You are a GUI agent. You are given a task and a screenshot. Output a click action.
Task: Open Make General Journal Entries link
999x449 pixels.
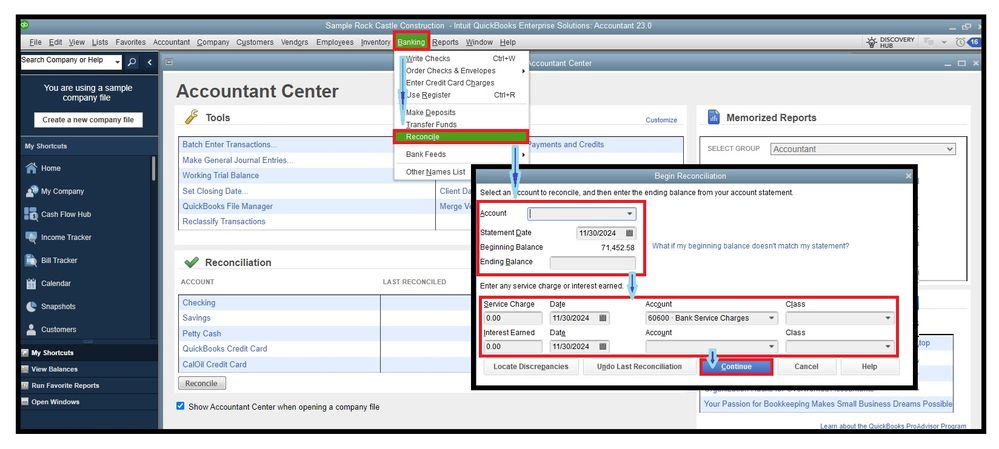point(238,160)
